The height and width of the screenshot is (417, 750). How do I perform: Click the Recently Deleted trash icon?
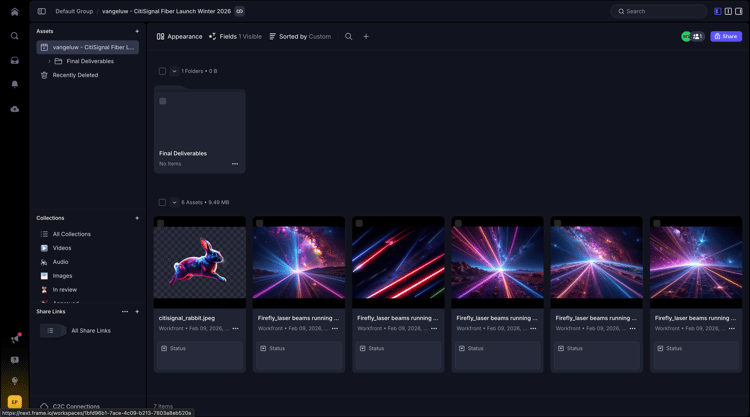tap(44, 75)
